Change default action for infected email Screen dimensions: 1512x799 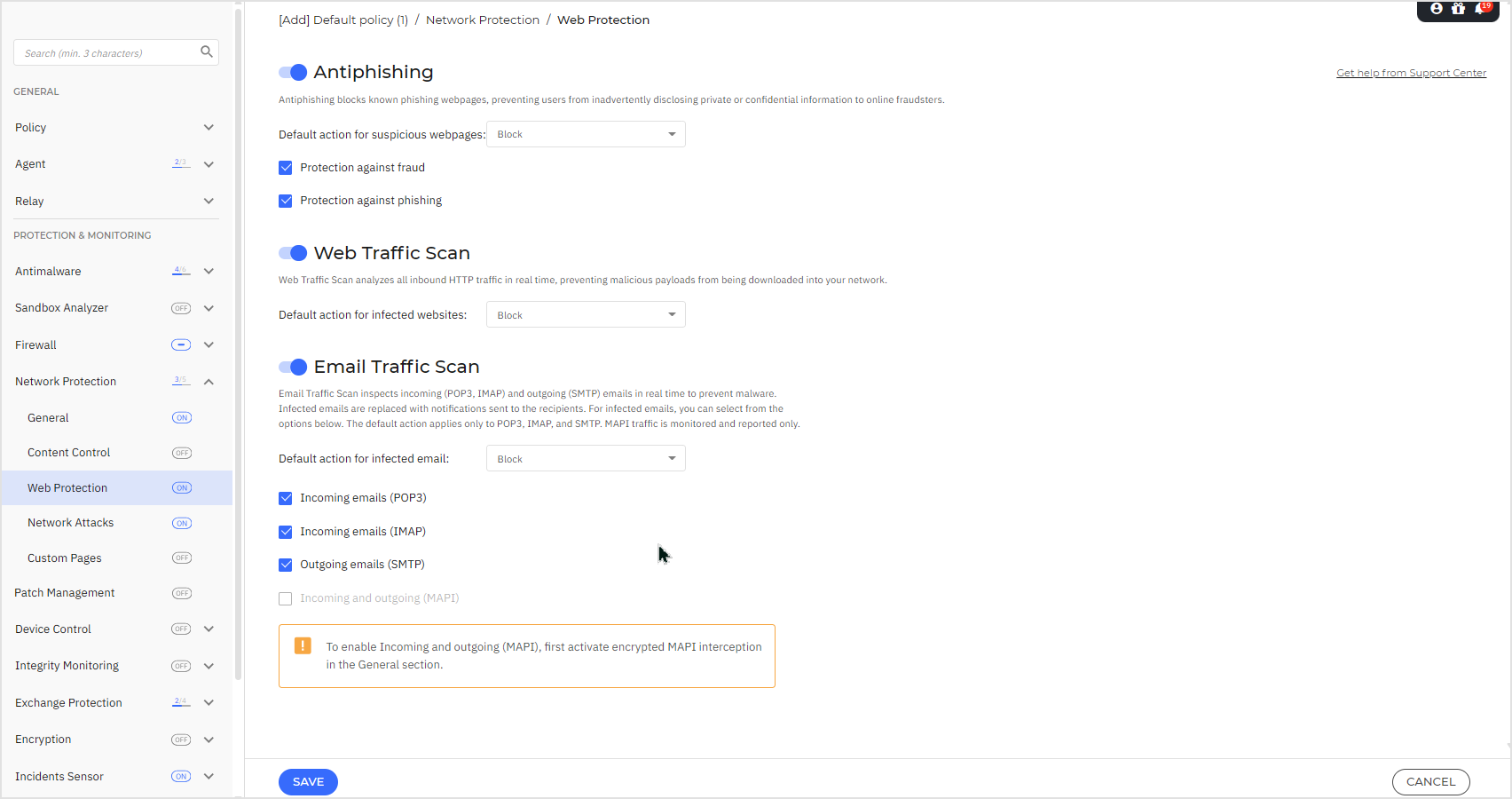tap(585, 458)
